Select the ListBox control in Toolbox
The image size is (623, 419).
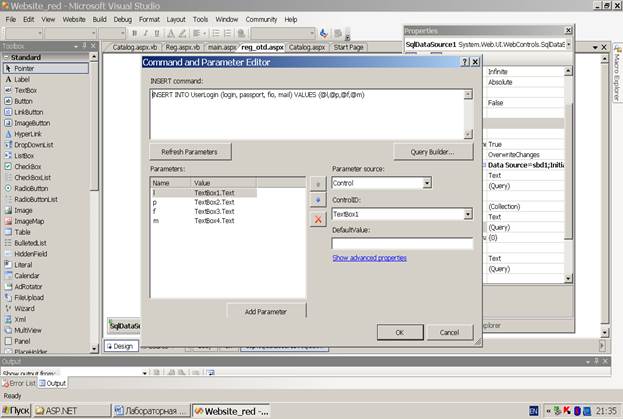pos(45,156)
